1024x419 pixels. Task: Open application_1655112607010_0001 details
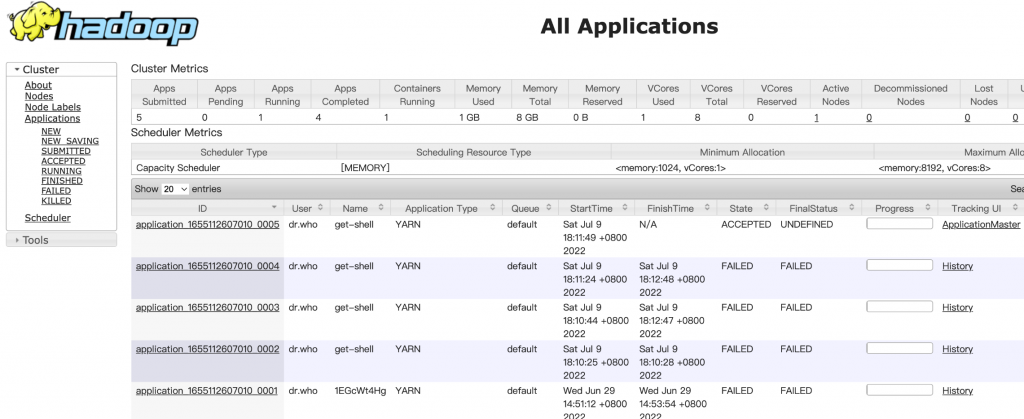[207, 390]
